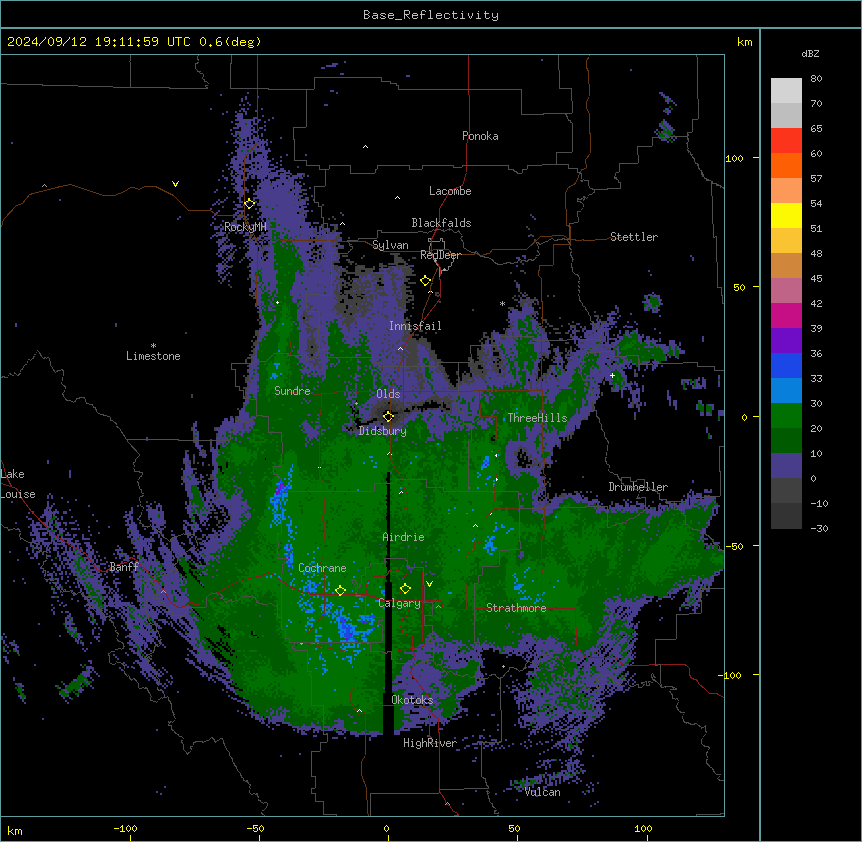This screenshot has height=842, width=862.
Task: Click the -50 tick label on bottom axis
Action: (x=255, y=828)
